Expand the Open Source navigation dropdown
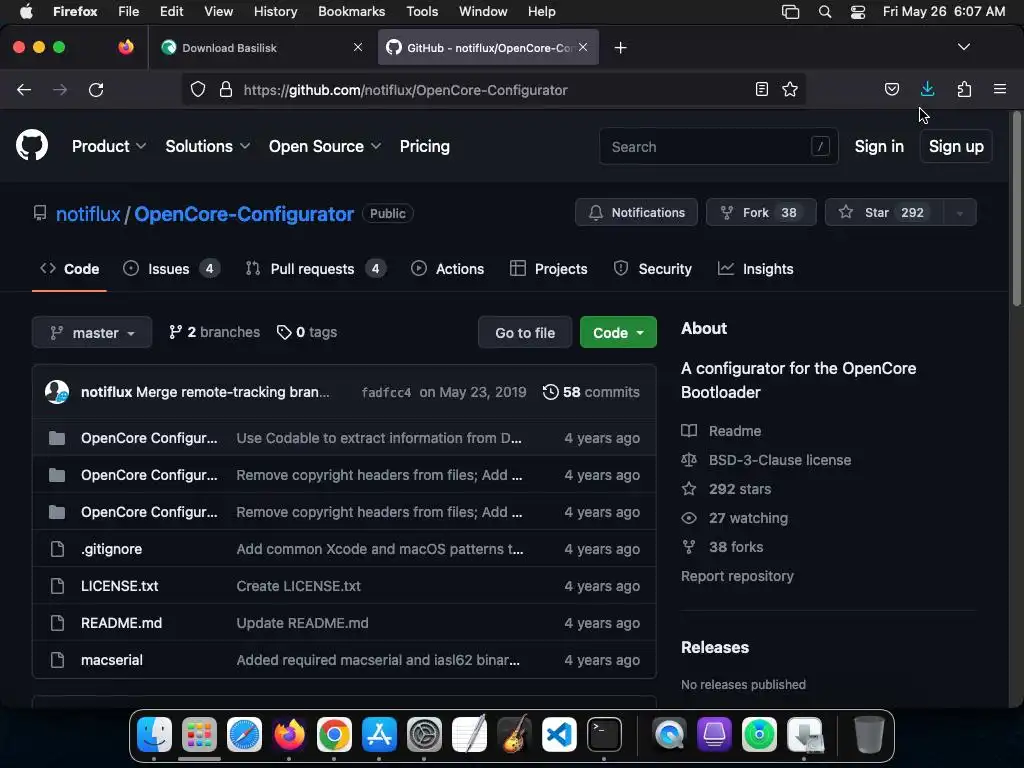 (325, 146)
